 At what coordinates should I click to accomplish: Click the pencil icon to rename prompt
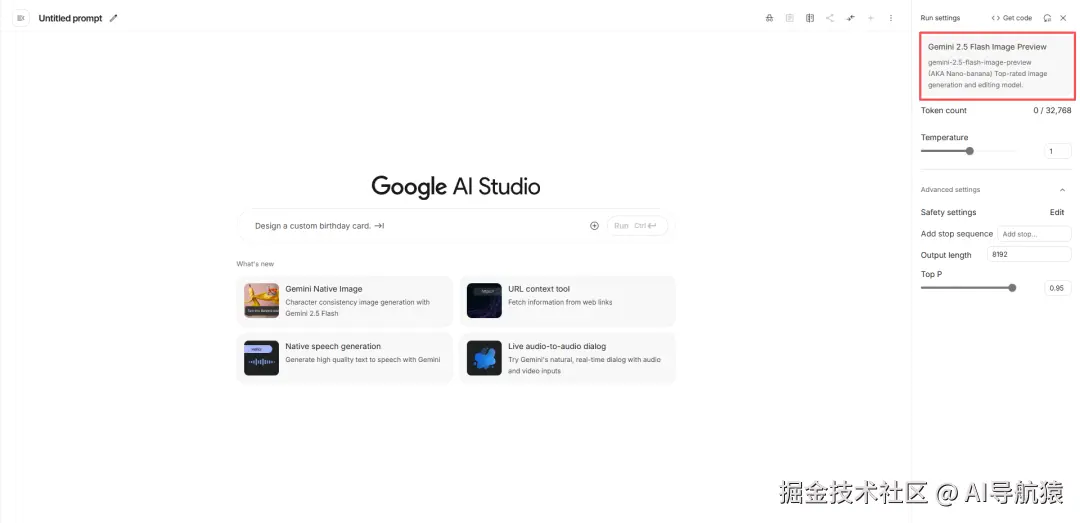click(114, 18)
